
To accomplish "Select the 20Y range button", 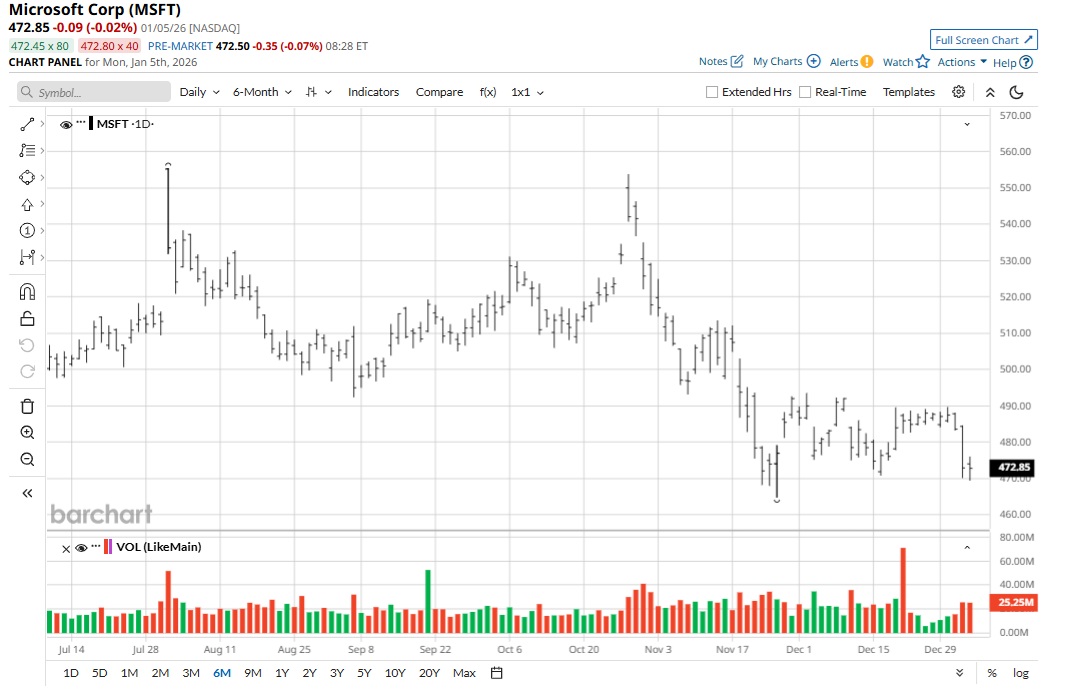I will coord(430,673).
